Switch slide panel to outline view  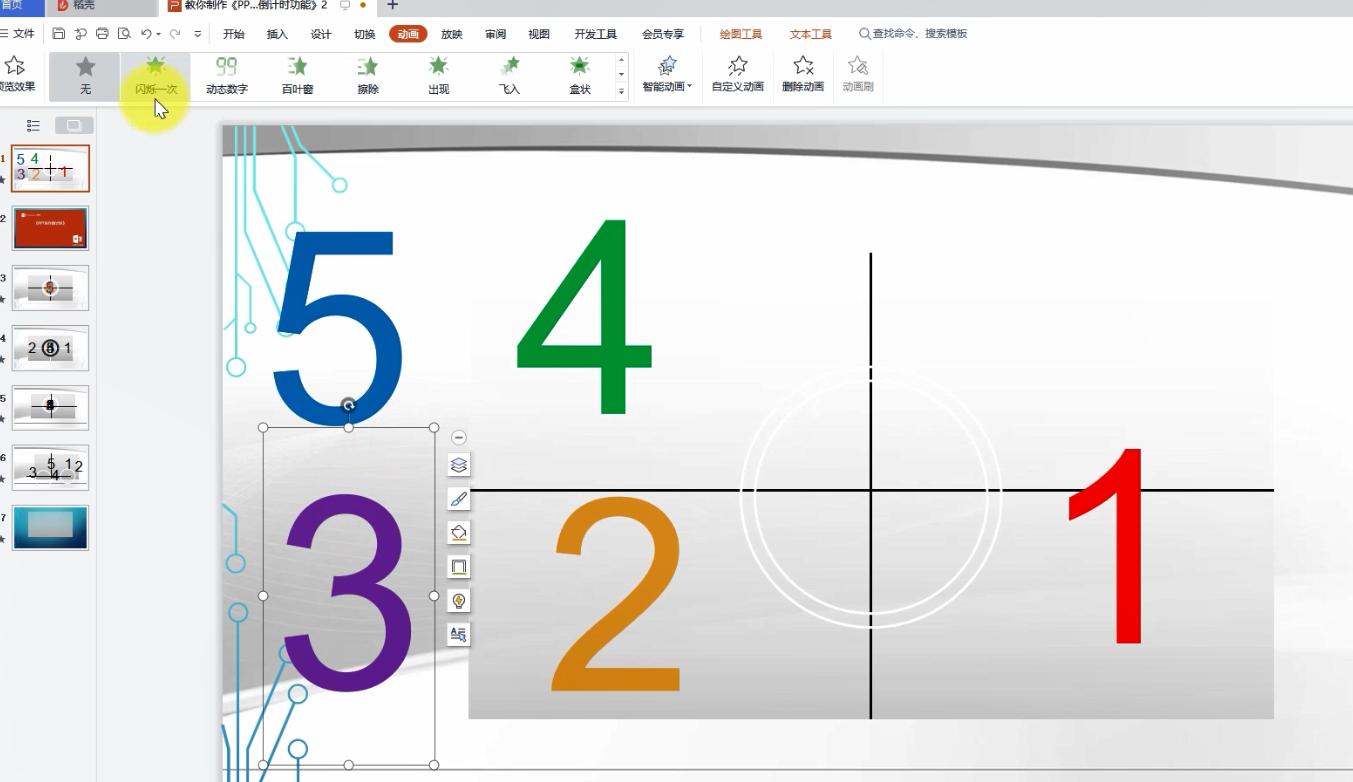(x=33, y=125)
